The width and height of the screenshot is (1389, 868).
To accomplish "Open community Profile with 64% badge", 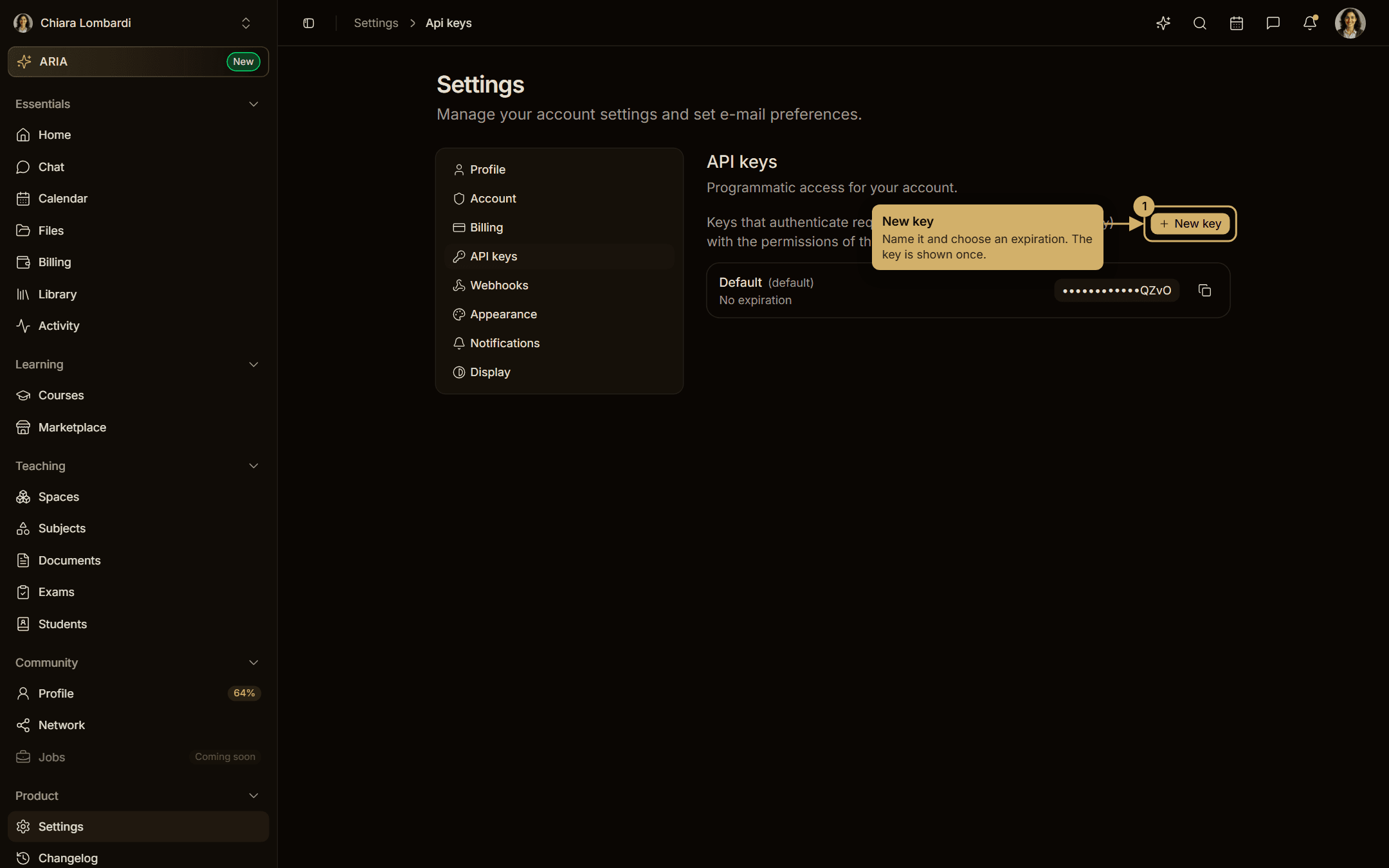I will [x=138, y=694].
